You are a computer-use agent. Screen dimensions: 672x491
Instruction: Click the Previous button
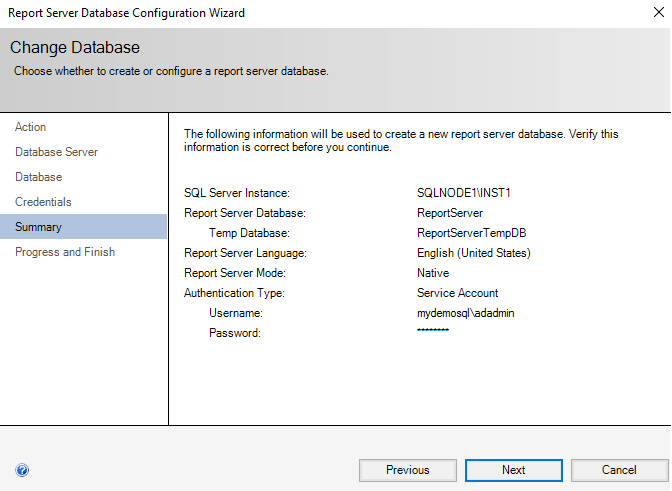[x=407, y=470]
